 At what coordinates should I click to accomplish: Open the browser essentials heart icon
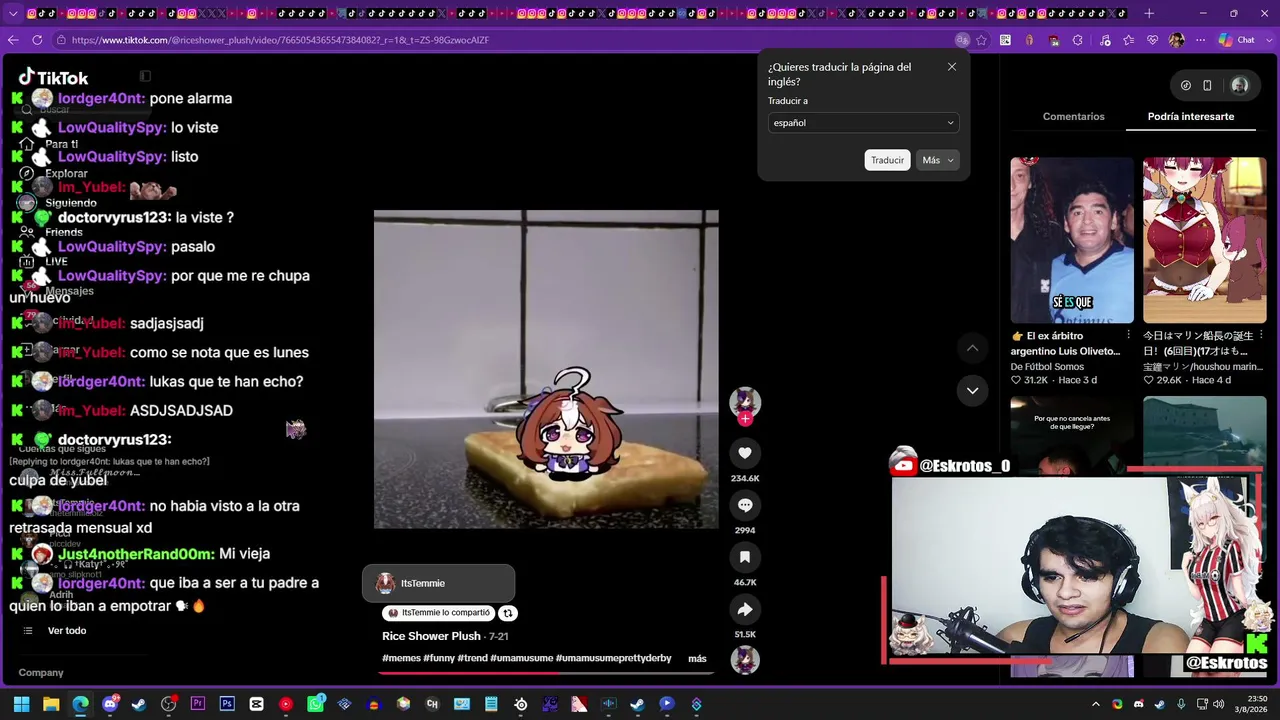coord(1153,40)
